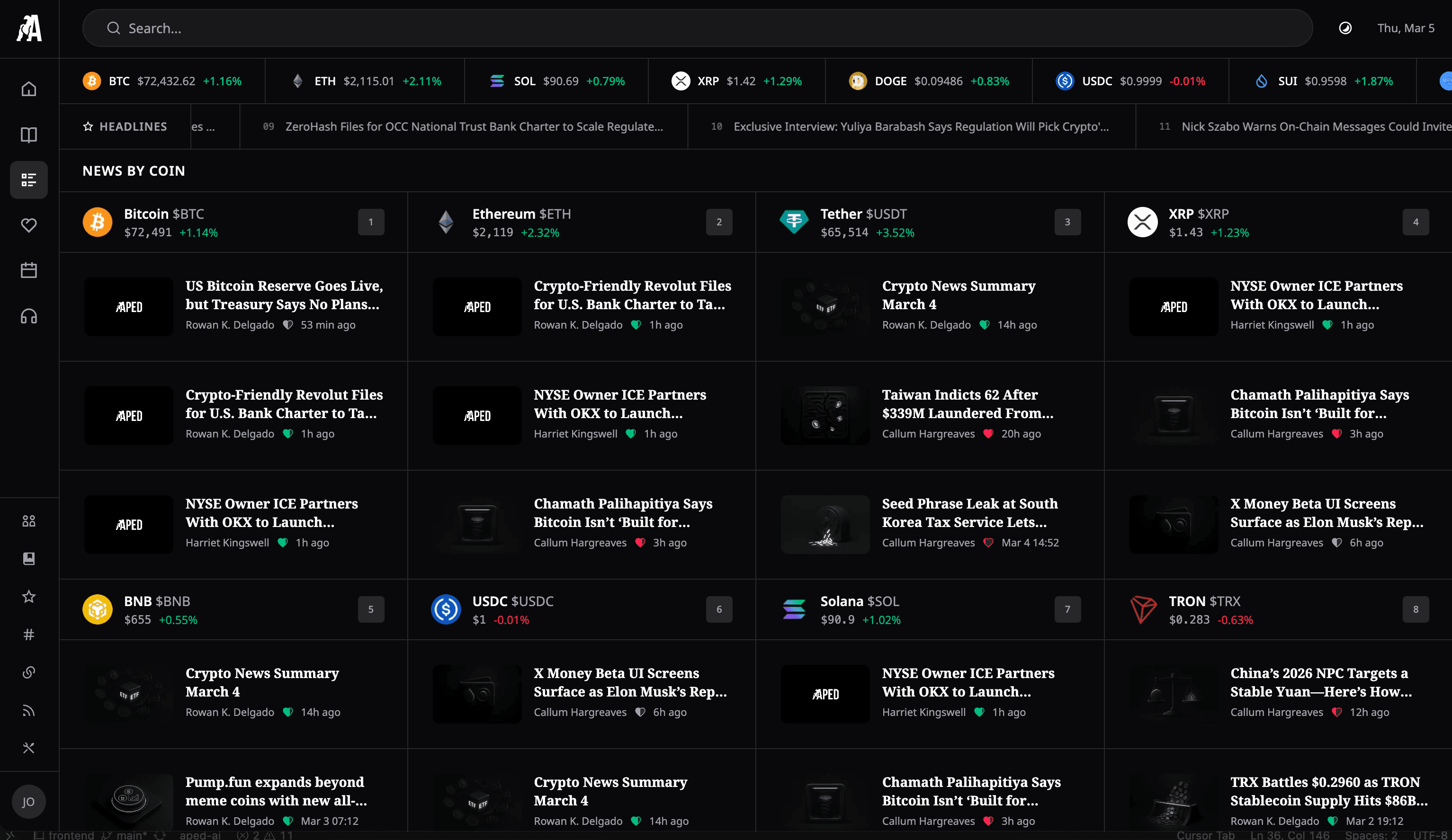Click the green sentiment heart on US Bitcoin Reserve article
The image size is (1452, 840).
pyautogui.click(x=287, y=325)
